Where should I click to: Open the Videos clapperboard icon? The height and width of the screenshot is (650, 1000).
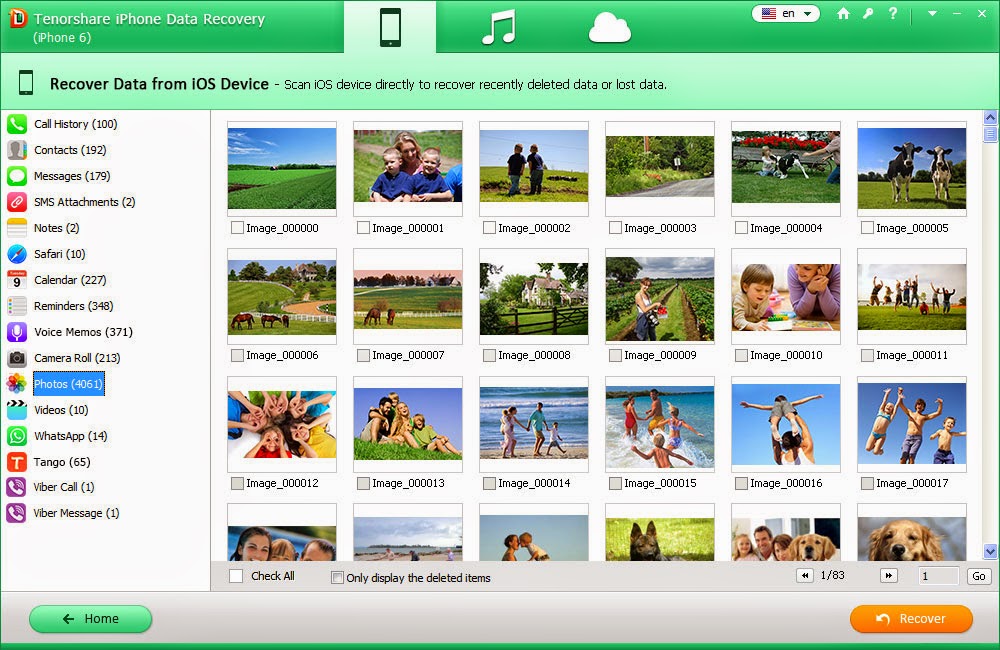17,410
